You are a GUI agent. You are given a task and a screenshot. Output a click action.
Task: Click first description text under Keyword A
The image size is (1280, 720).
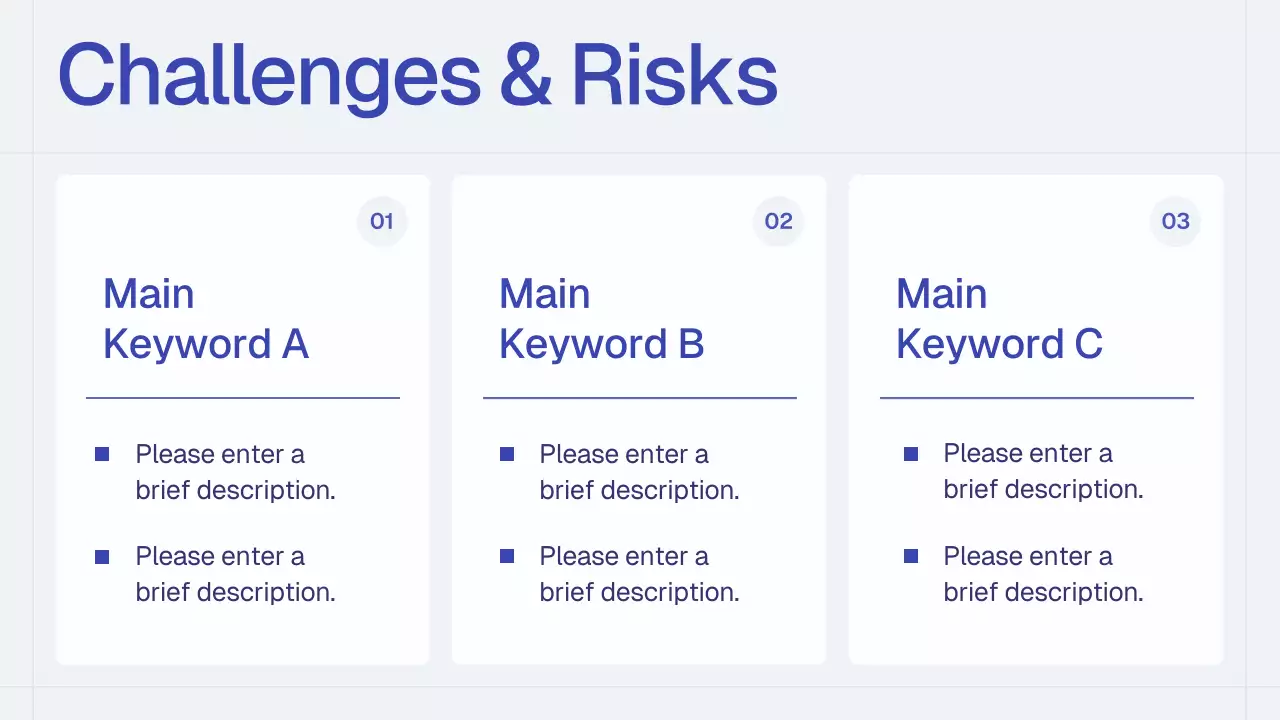point(235,472)
